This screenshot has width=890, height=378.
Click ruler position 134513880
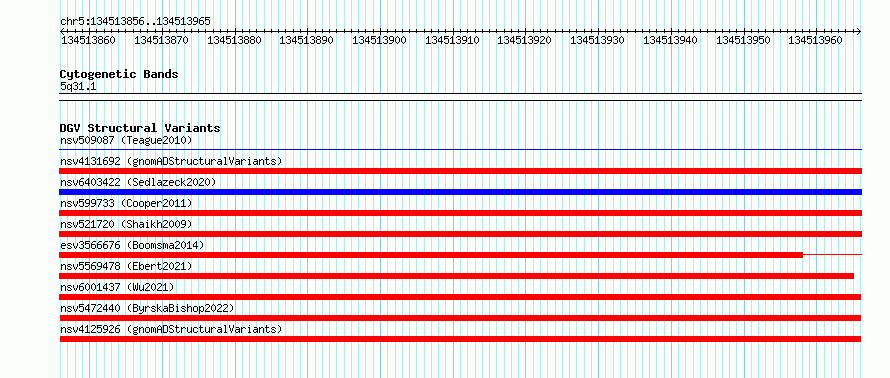tap(234, 40)
